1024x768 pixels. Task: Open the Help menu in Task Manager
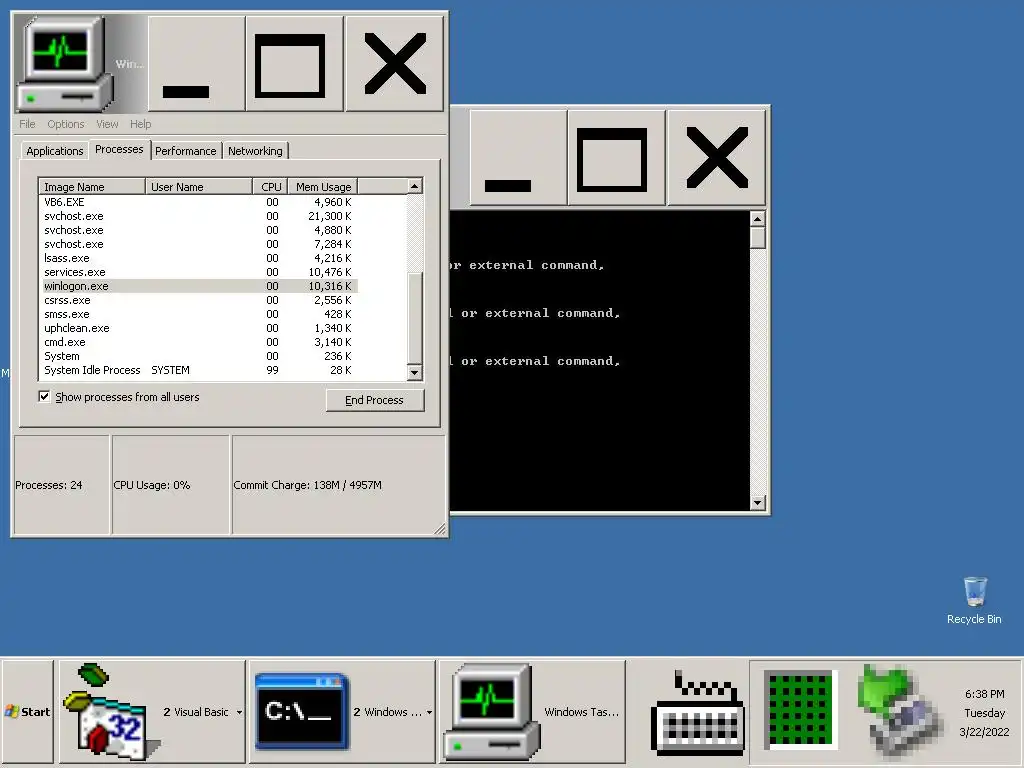[140, 124]
